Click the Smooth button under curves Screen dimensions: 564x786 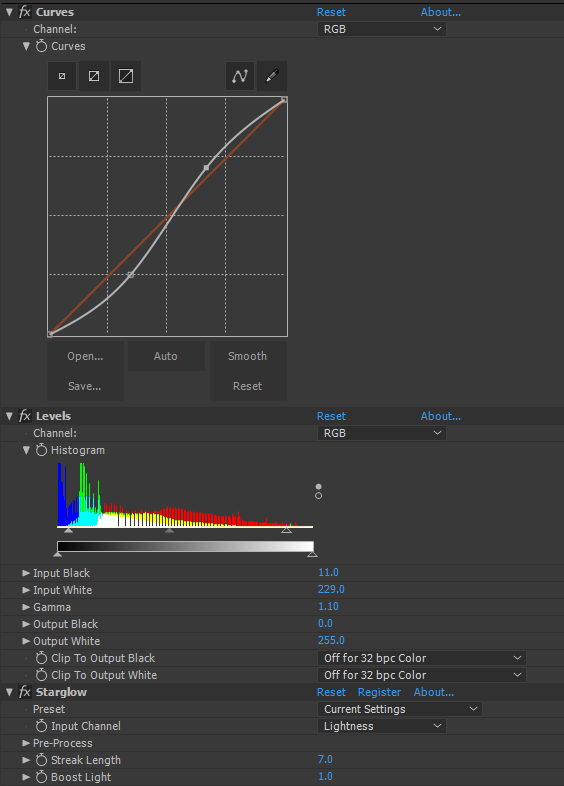248,356
